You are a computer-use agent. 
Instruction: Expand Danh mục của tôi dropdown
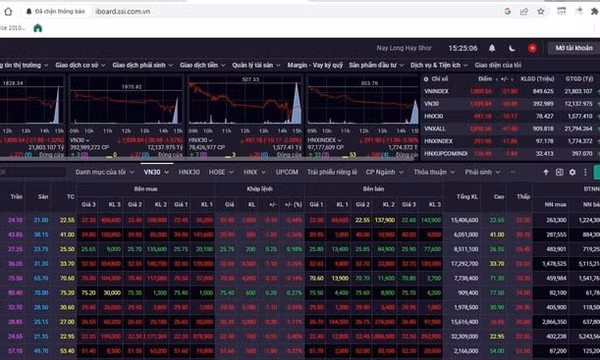tap(104, 172)
